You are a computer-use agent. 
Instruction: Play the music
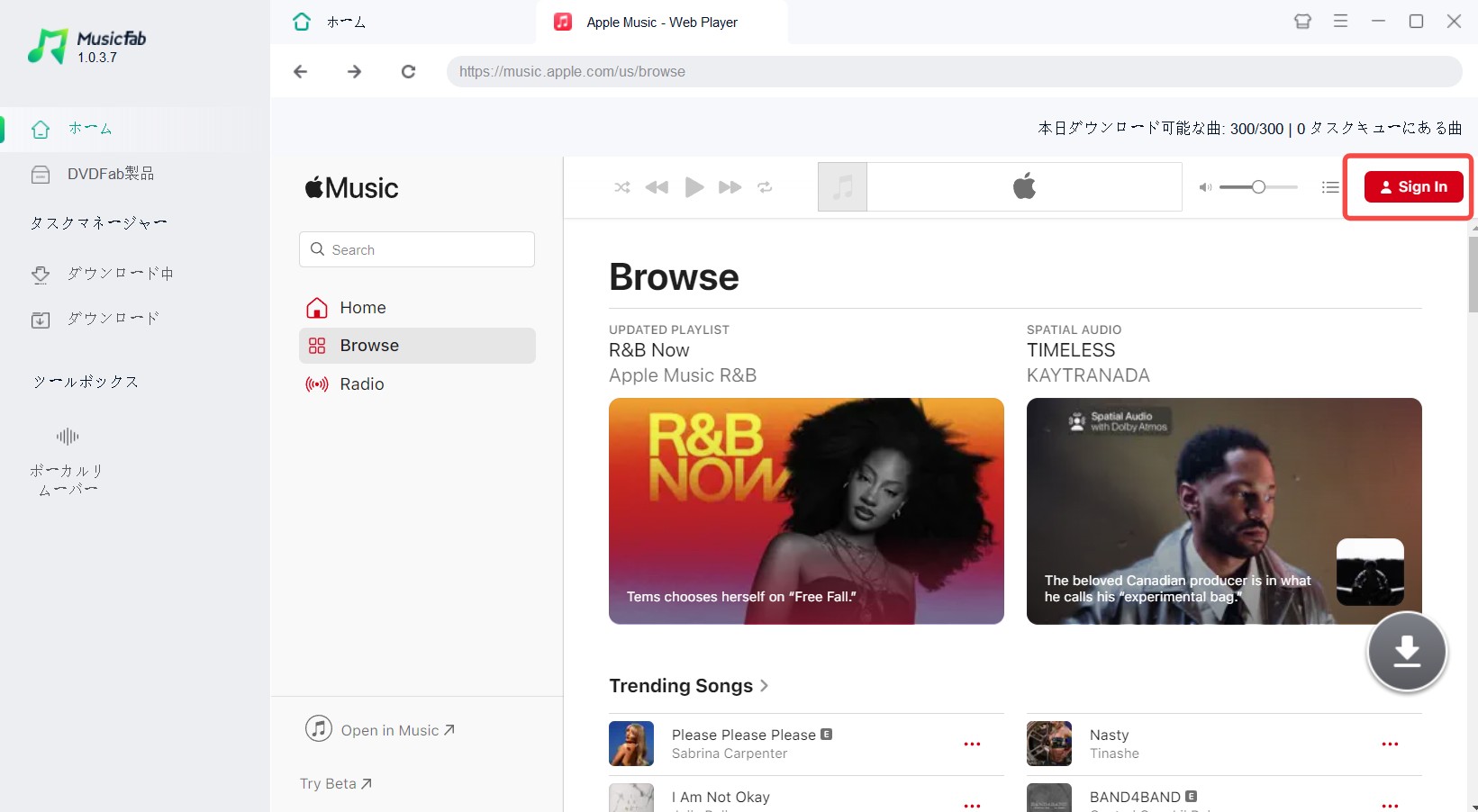pyautogui.click(x=694, y=187)
